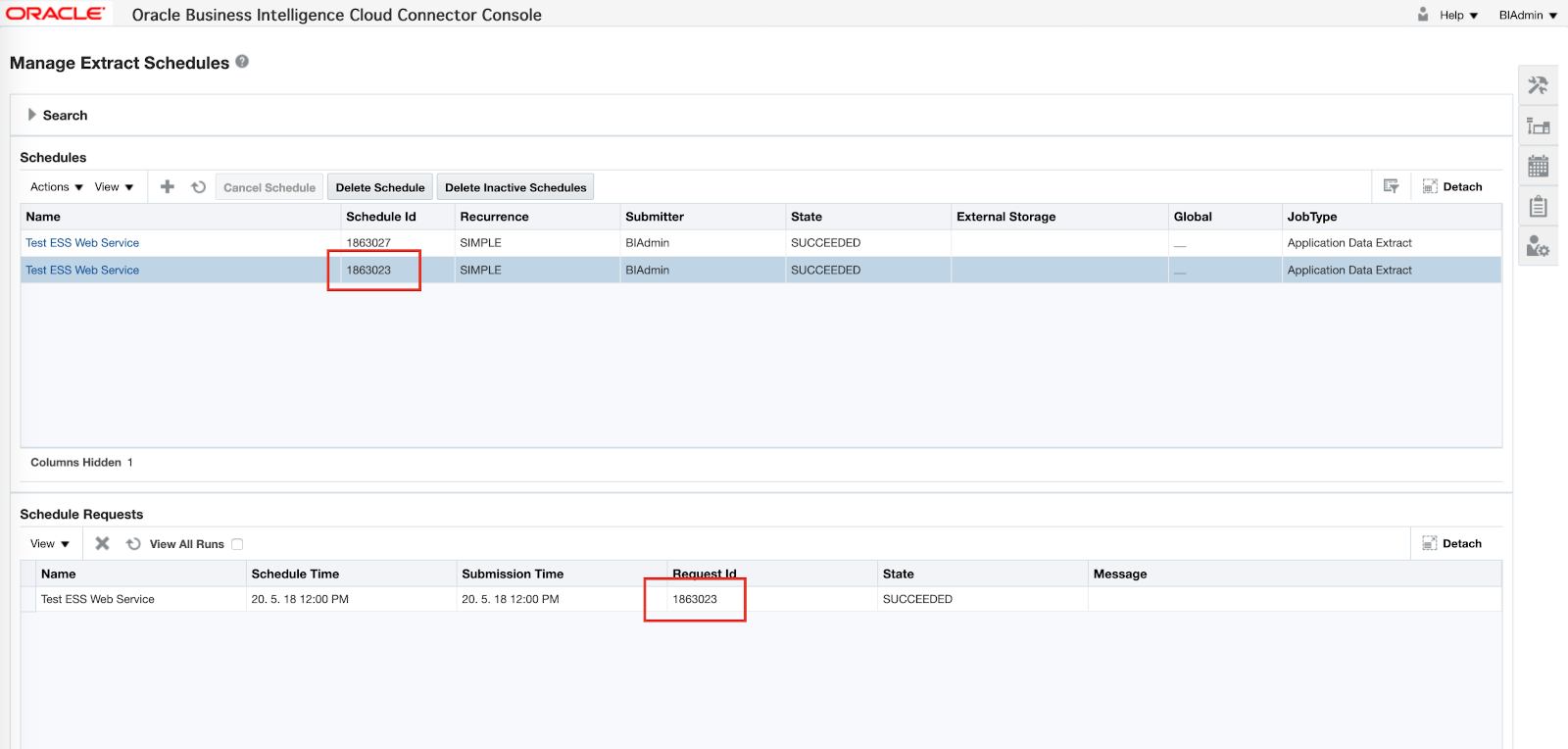Click the plus icon to add schedule
This screenshot has height=749, width=1568.
[168, 187]
